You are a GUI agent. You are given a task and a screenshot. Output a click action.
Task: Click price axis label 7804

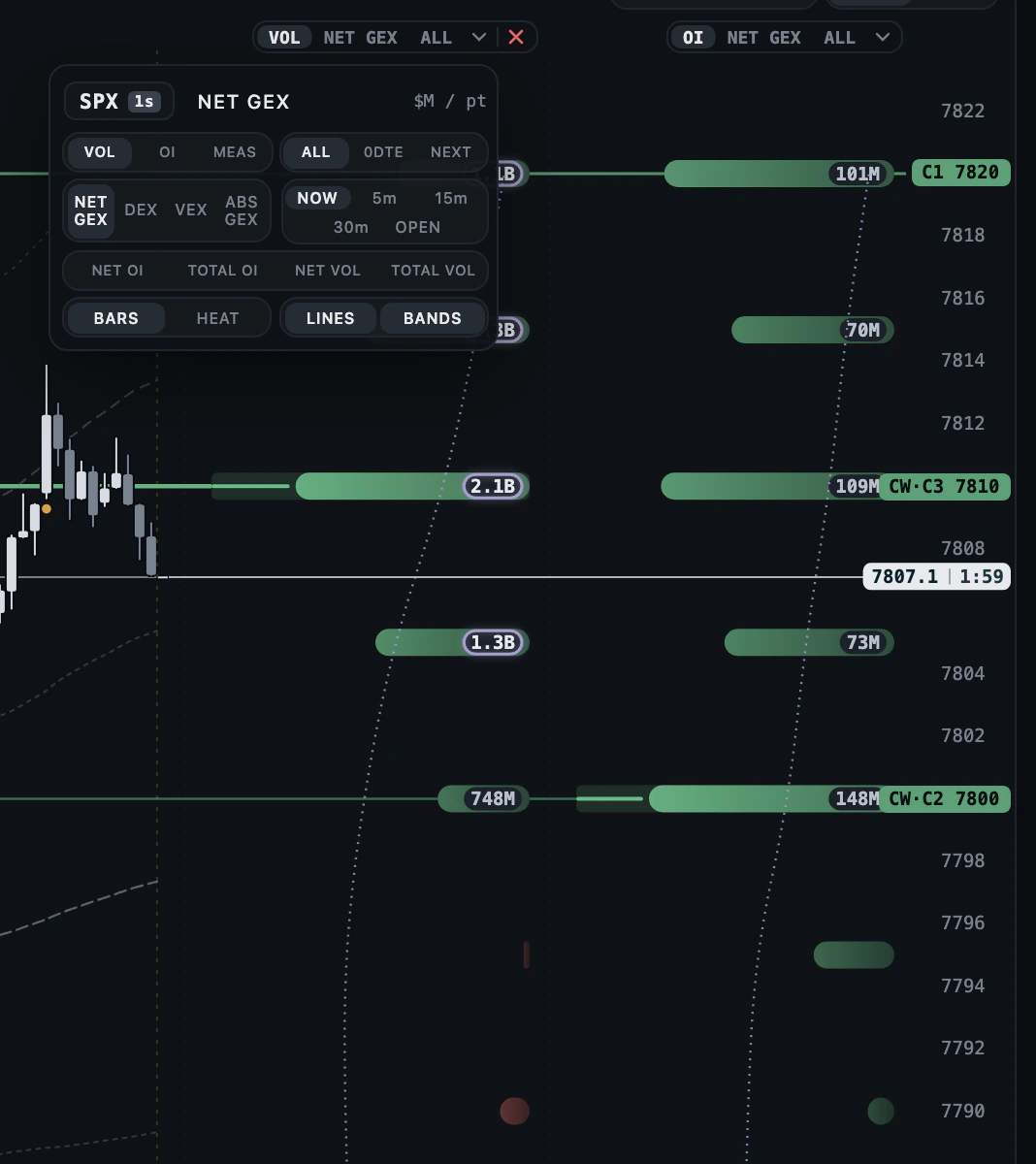[x=962, y=673]
